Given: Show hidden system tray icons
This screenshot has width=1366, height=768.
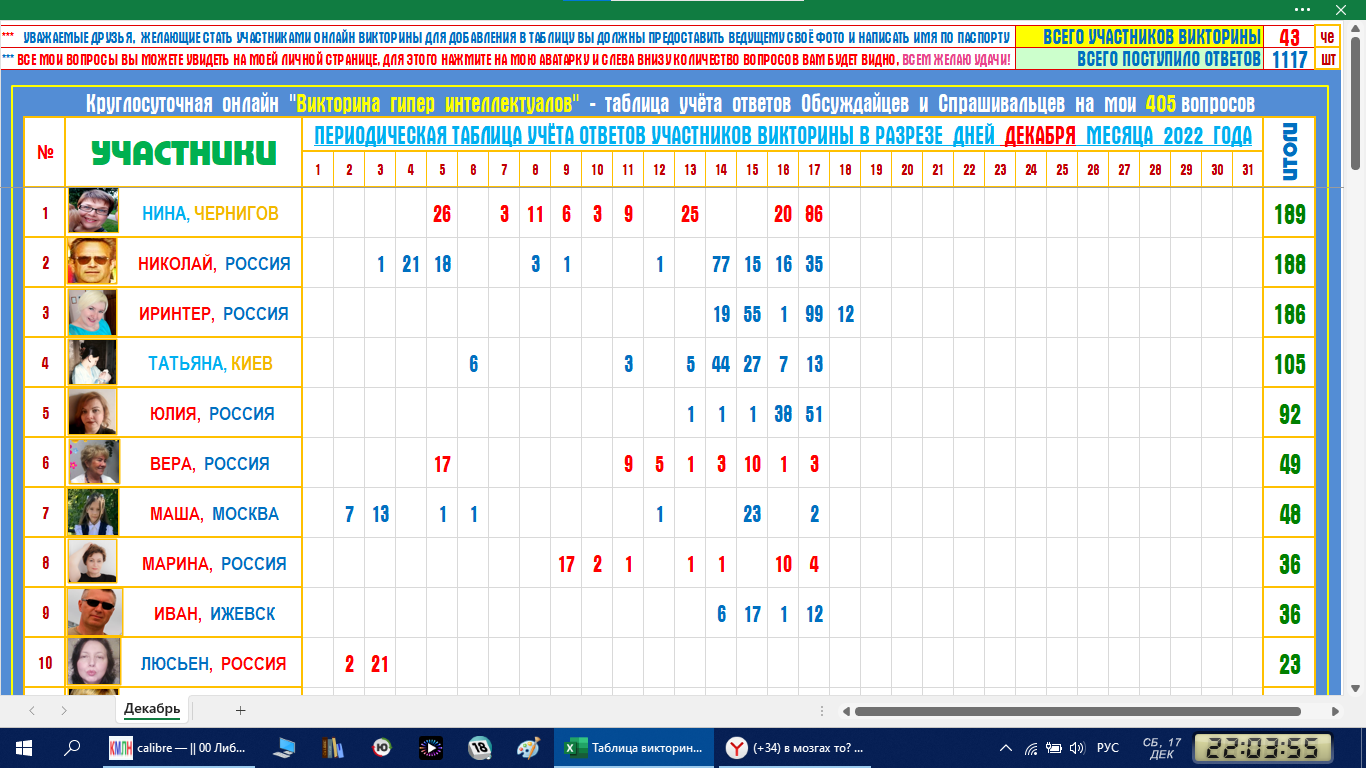Looking at the screenshot, I should [1004, 747].
